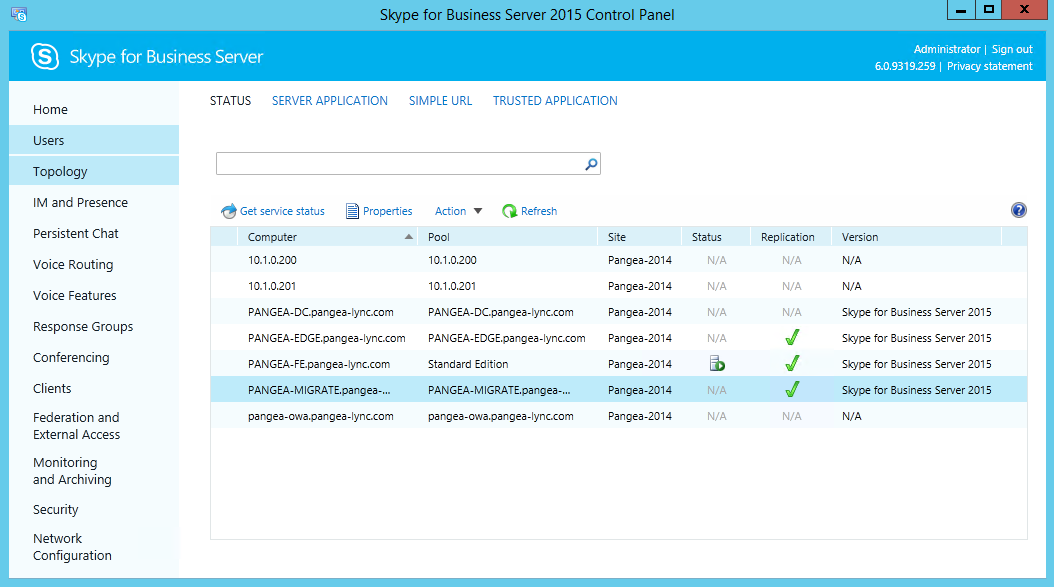Switch to the TRUSTED APPLICATION tab
This screenshot has width=1054, height=587.
click(x=555, y=101)
